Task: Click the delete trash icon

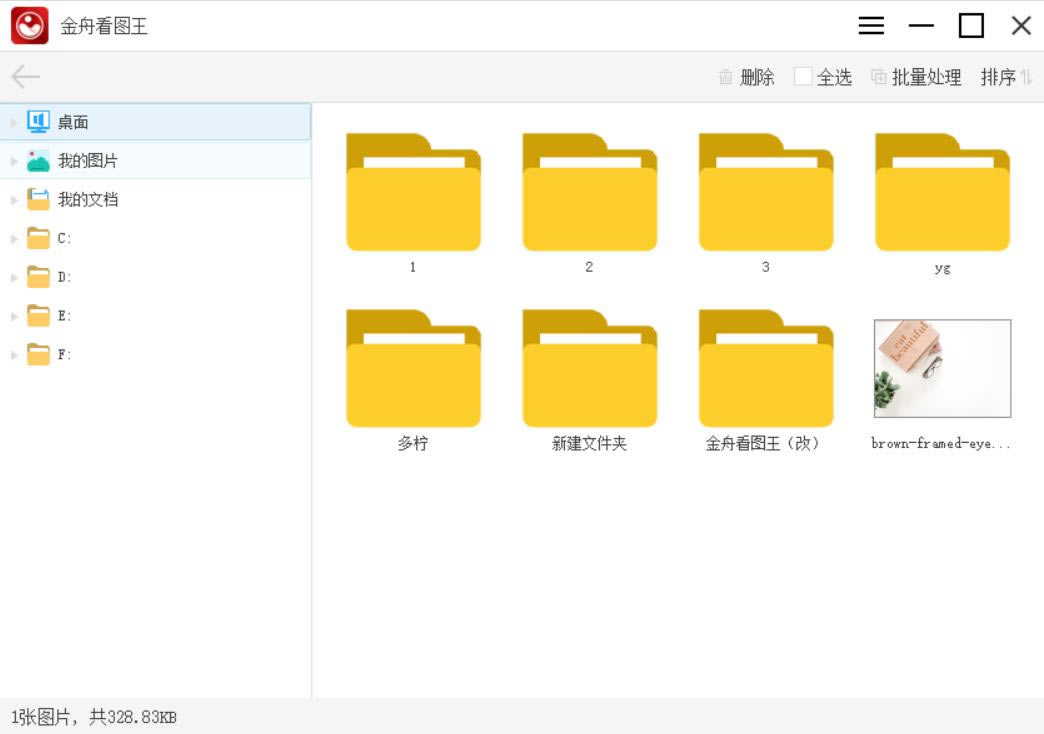Action: 725,77
